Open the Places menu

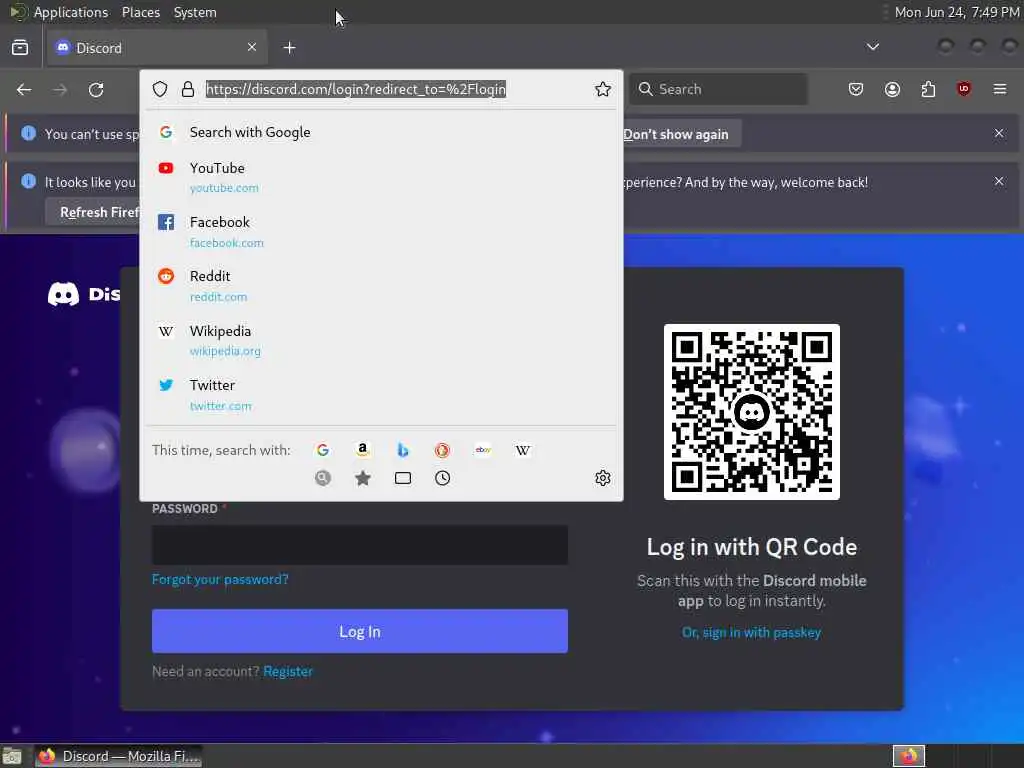coord(140,12)
